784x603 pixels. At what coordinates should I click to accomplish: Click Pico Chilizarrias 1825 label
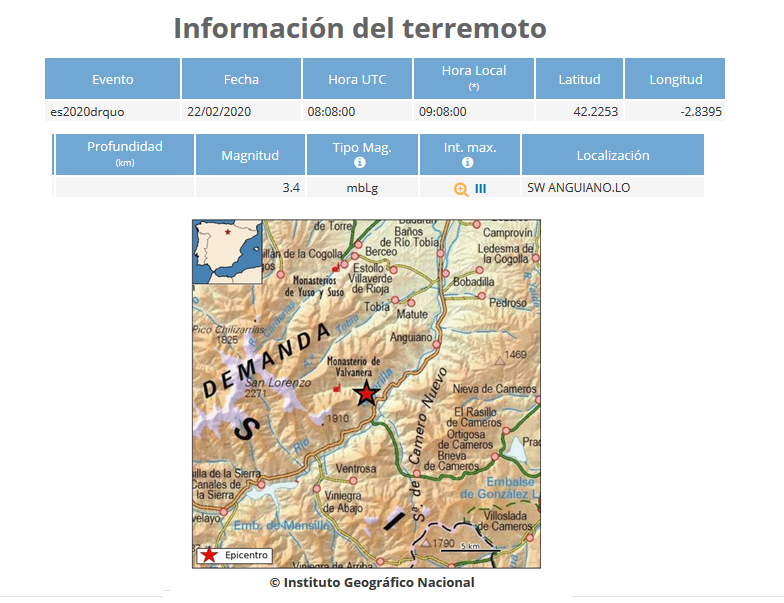click(x=228, y=334)
